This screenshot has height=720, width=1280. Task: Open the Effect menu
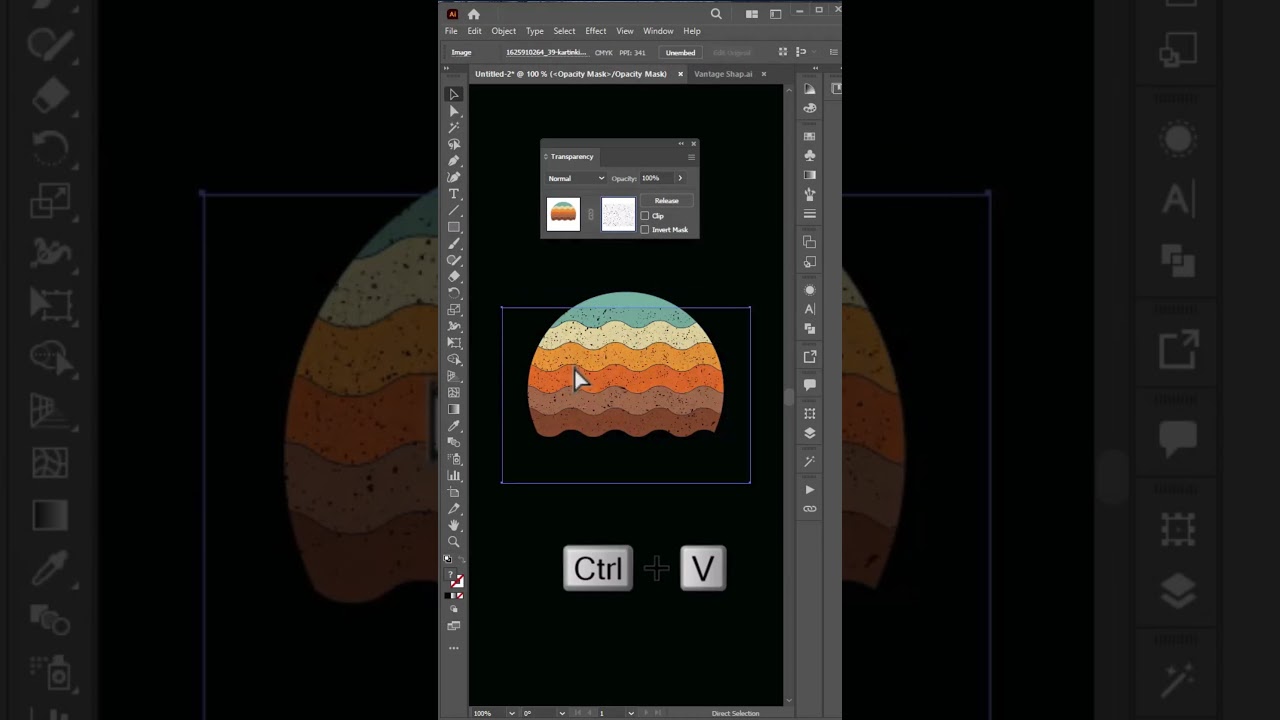tap(596, 31)
